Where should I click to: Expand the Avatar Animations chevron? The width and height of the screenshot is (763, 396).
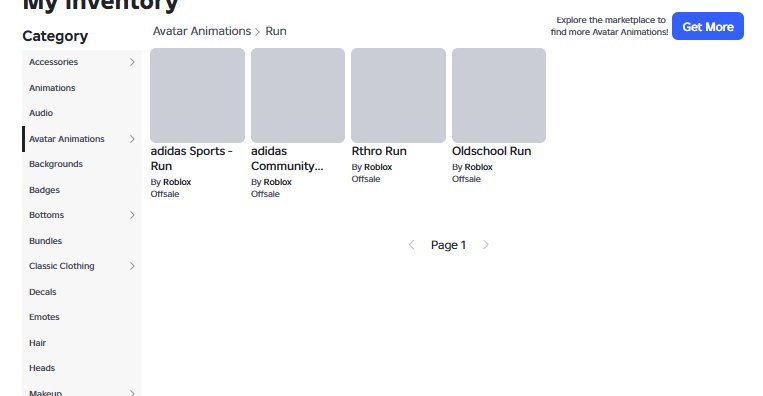pos(132,139)
